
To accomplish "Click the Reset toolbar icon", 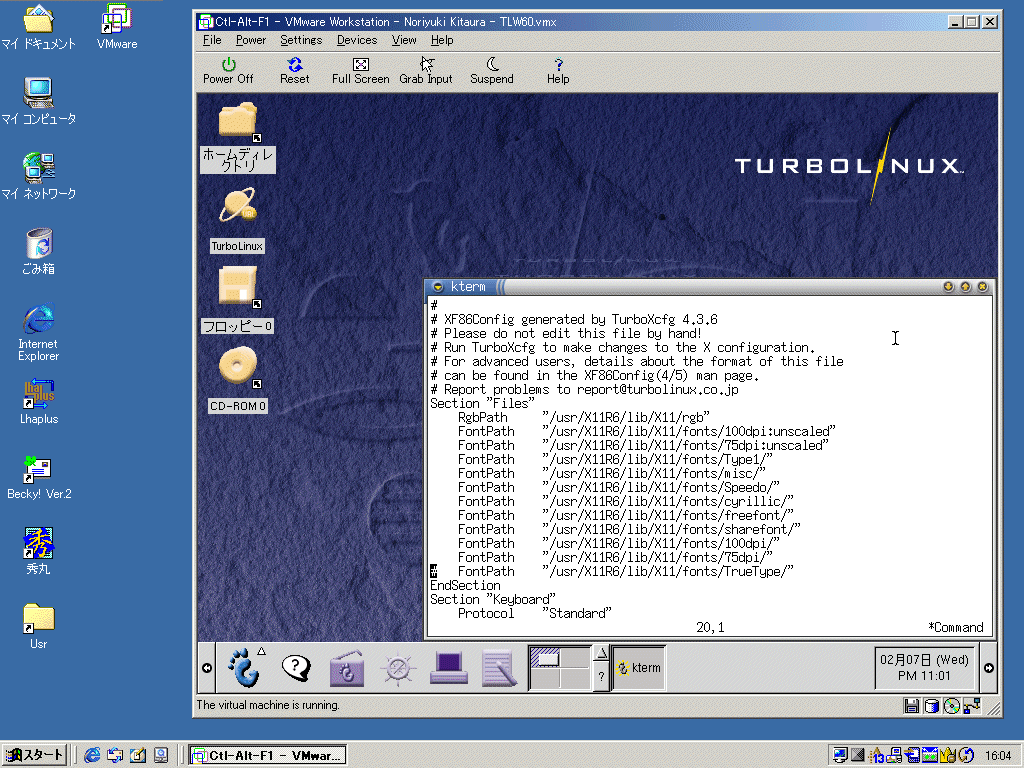I will [295, 71].
